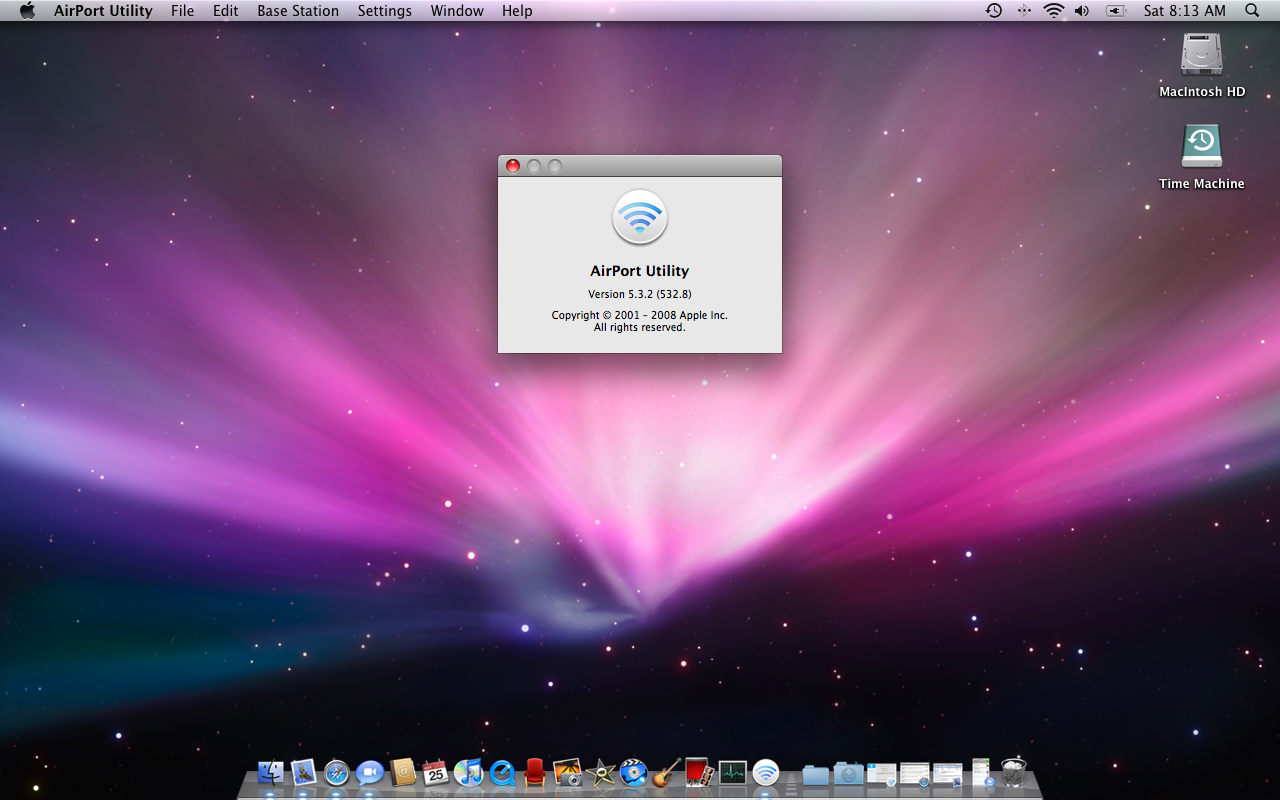Click the Sat 8:13 AM clock
Screen dimensions: 1280x800
1185,11
